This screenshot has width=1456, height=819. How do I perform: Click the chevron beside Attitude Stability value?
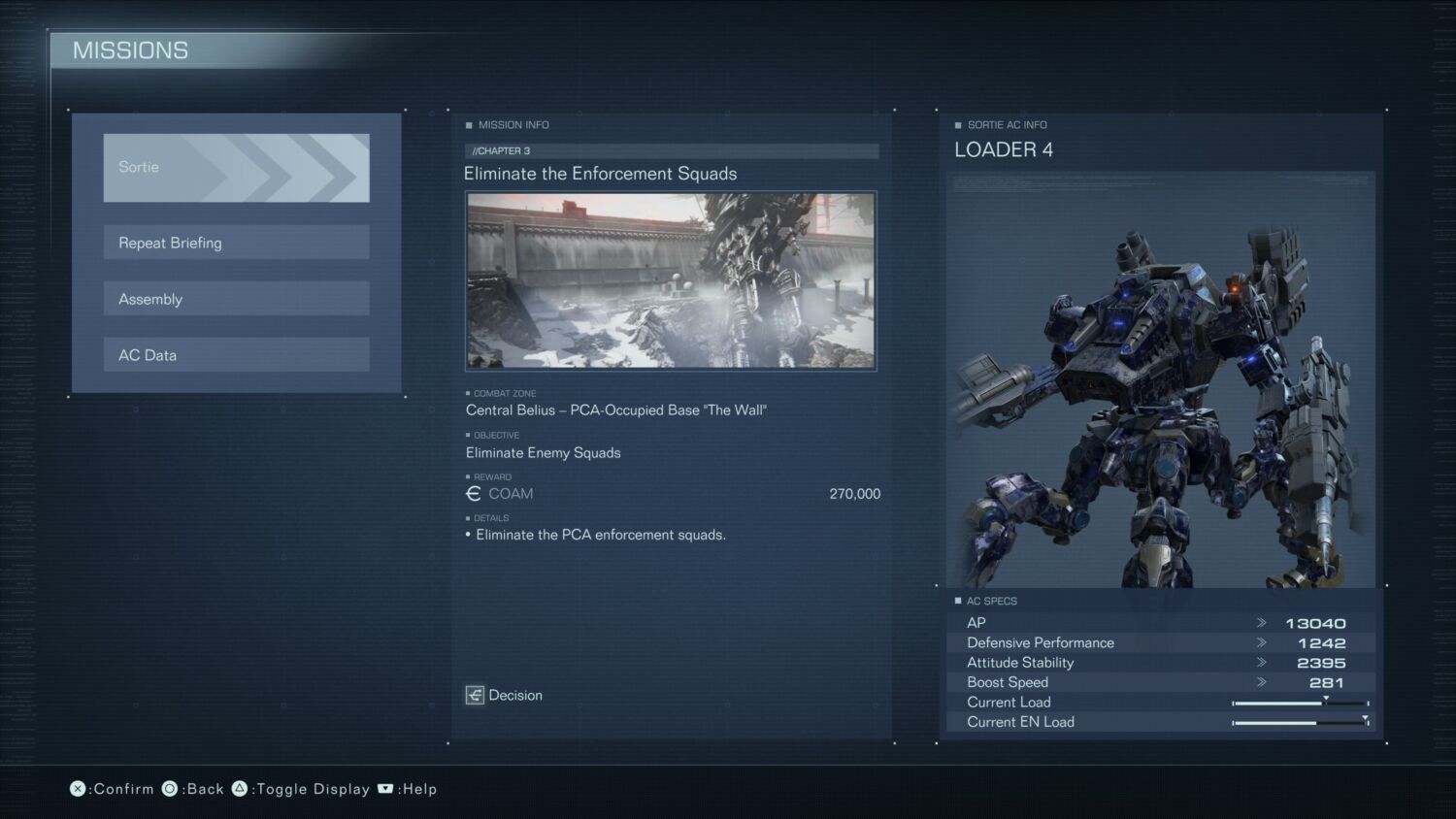coord(1262,663)
